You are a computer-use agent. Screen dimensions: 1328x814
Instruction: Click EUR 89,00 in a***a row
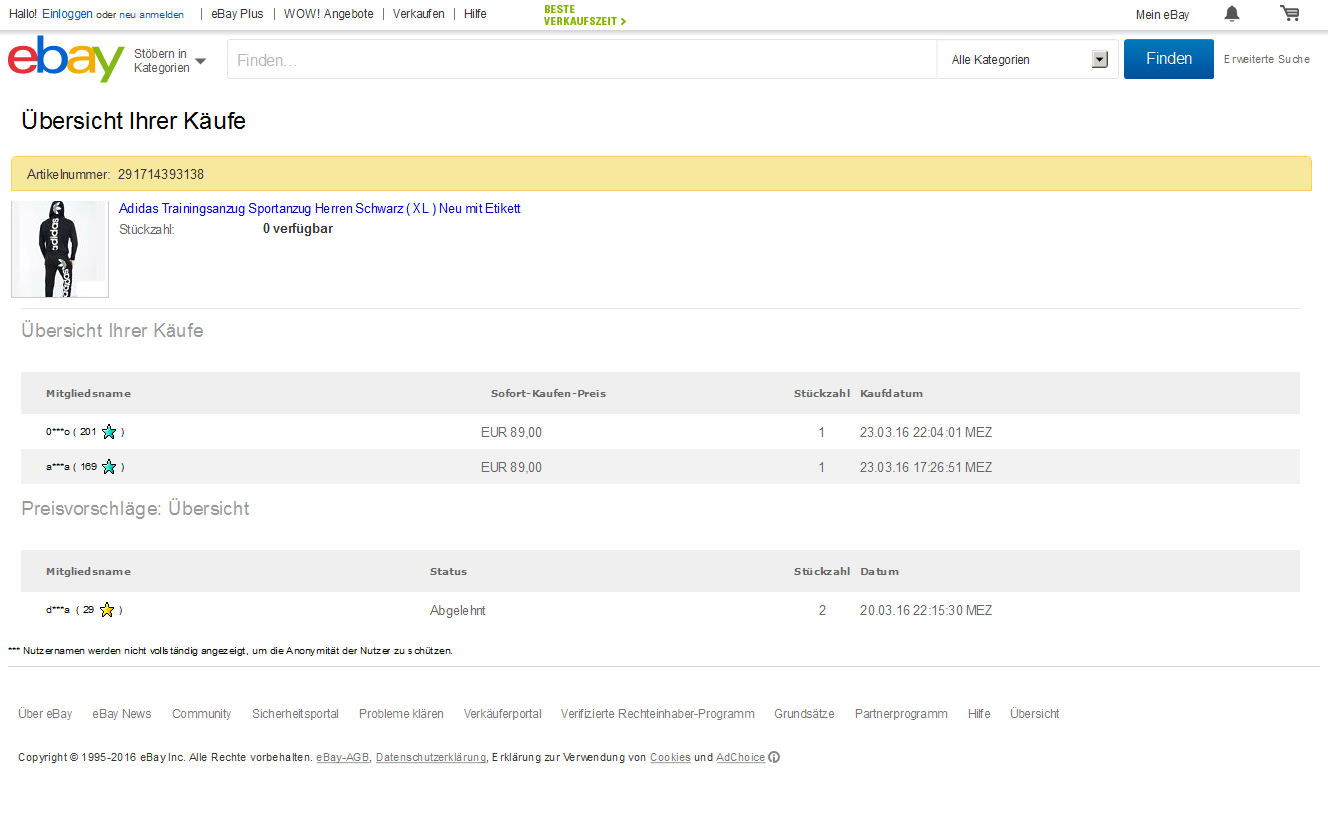click(511, 468)
